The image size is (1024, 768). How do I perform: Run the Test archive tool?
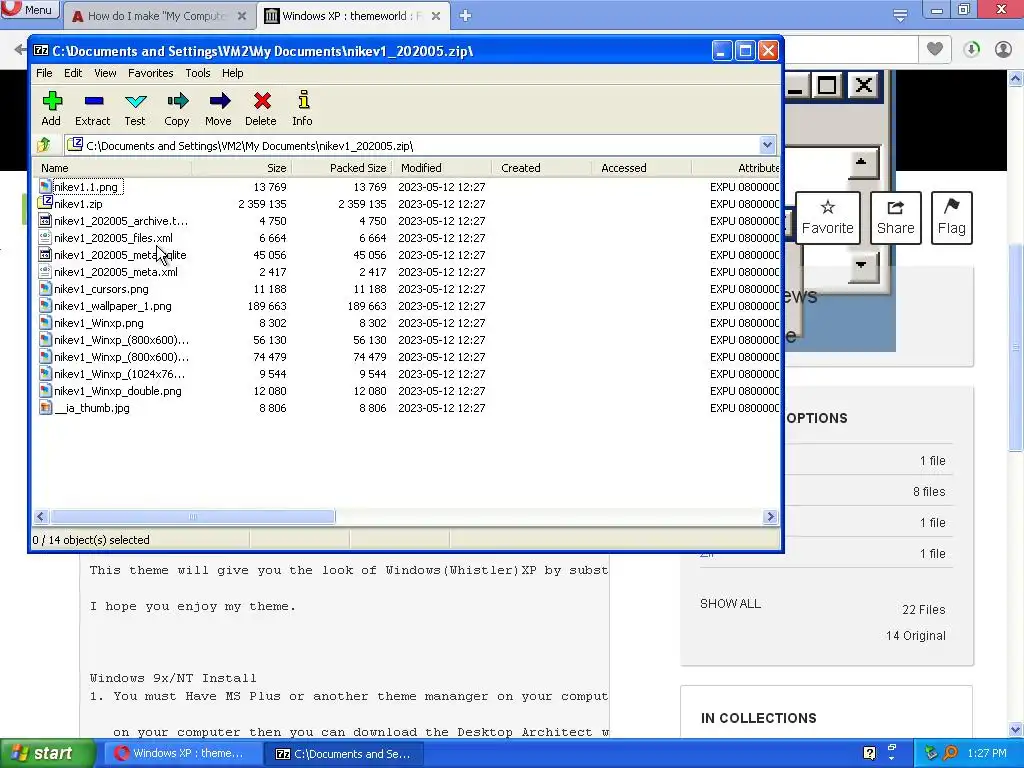click(x=135, y=108)
